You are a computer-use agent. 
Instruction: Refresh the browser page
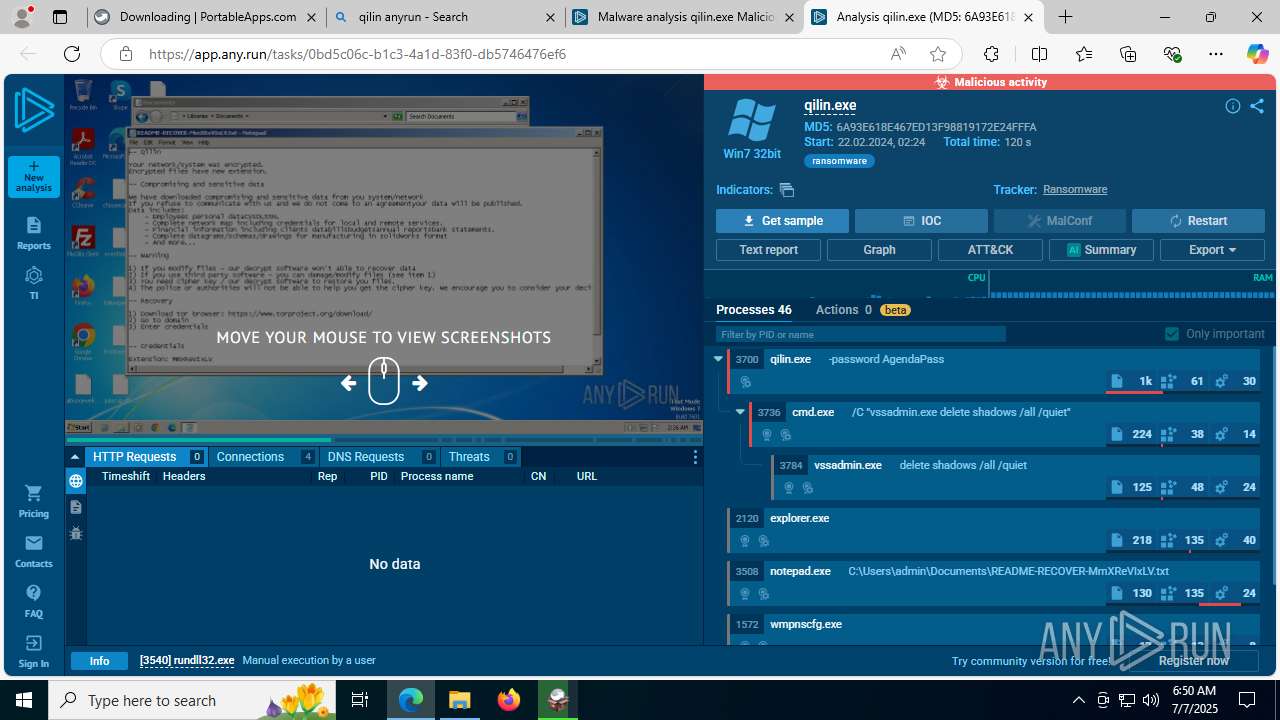72,54
